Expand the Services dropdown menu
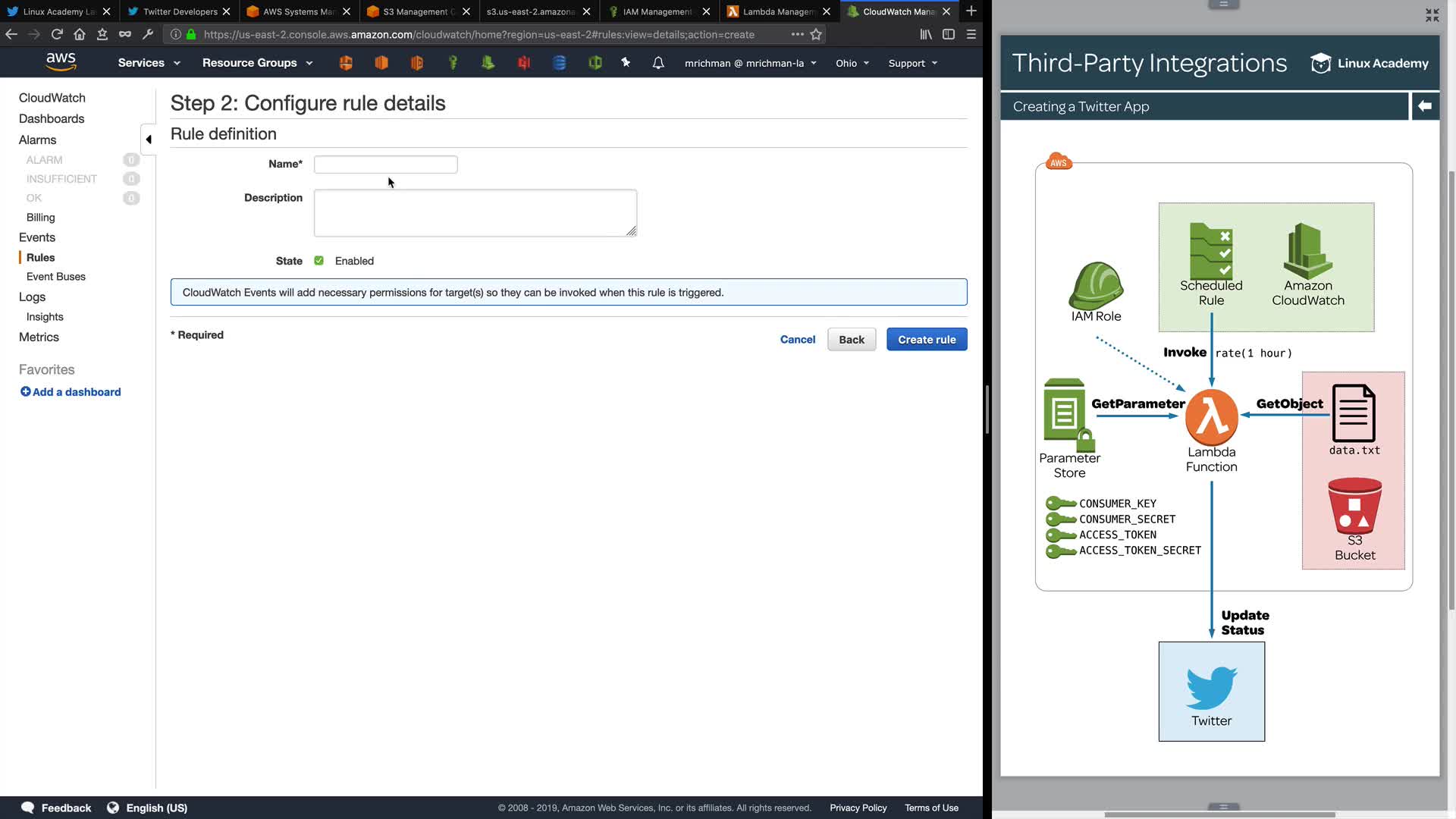 point(149,63)
